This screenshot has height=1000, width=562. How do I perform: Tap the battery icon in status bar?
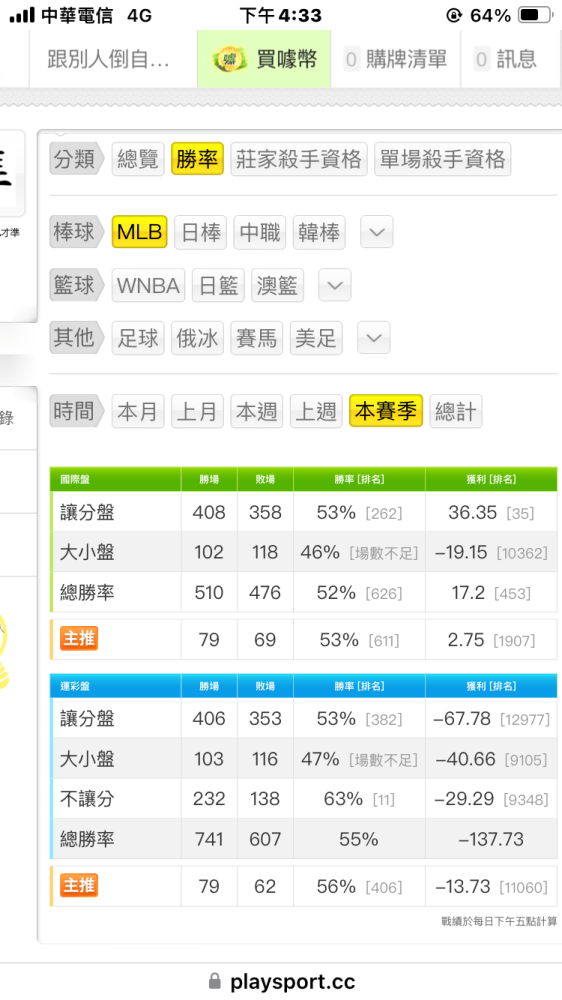pos(535,15)
